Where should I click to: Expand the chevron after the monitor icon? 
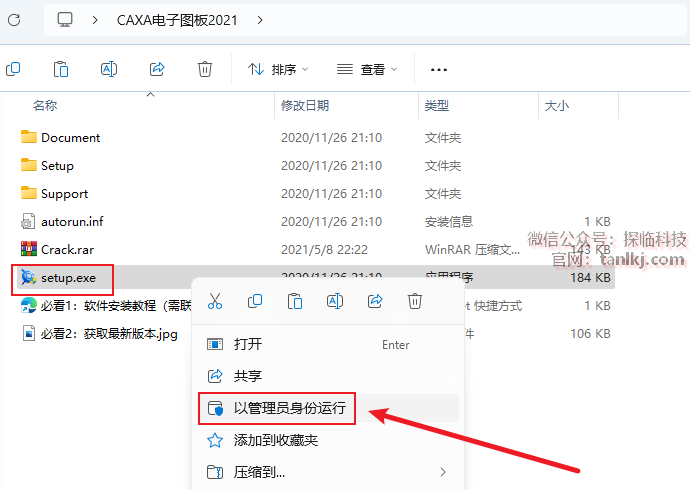tap(95, 20)
